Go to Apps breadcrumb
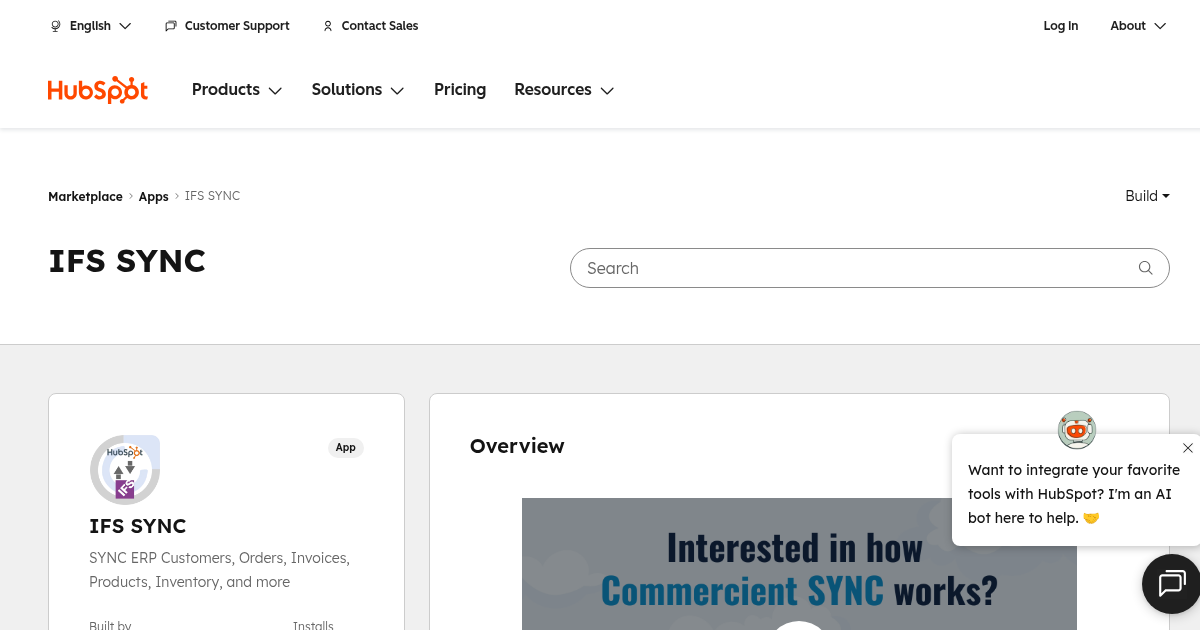Screen dimensions: 1200x630 tap(153, 197)
